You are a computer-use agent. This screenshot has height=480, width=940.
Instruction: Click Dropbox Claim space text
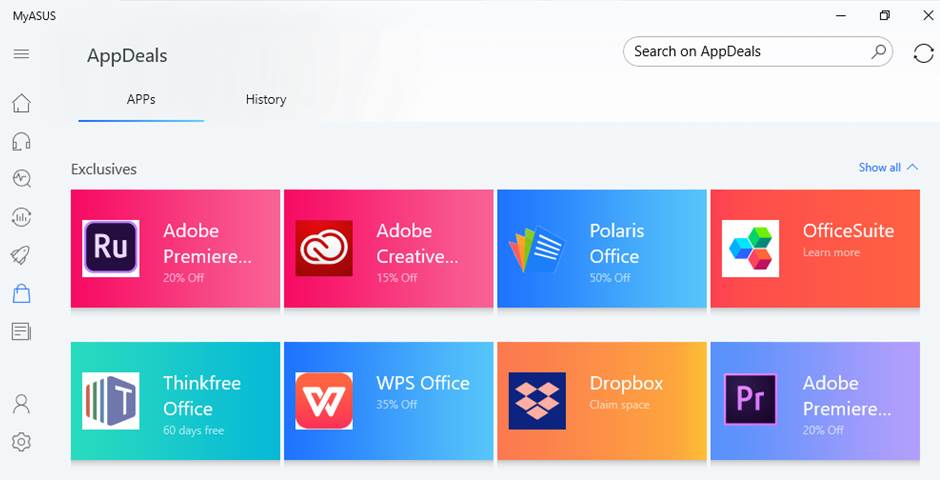point(619,404)
